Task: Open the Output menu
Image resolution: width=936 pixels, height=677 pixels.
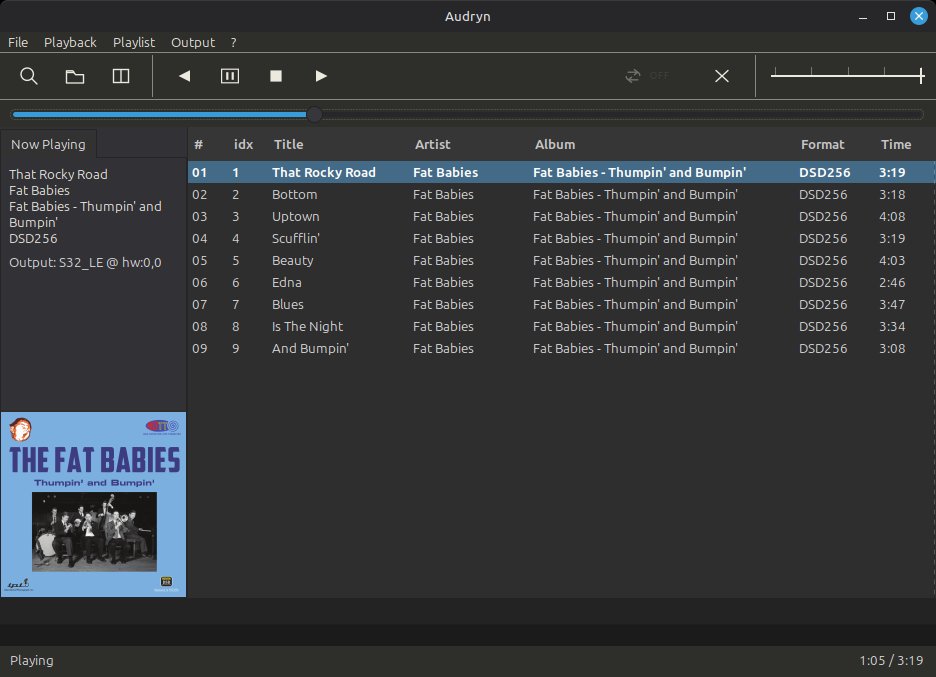Action: click(193, 42)
